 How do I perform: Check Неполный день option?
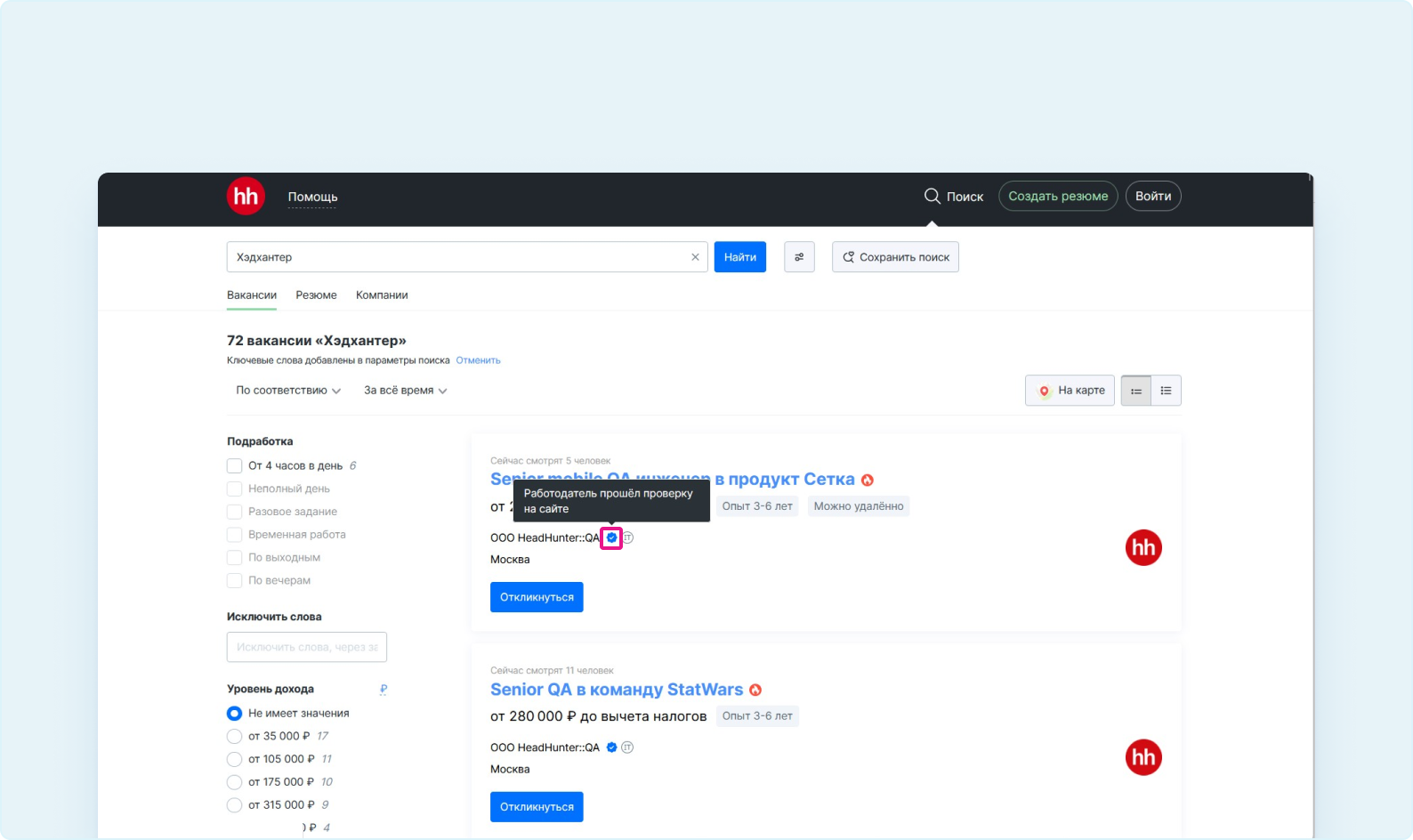tap(235, 489)
